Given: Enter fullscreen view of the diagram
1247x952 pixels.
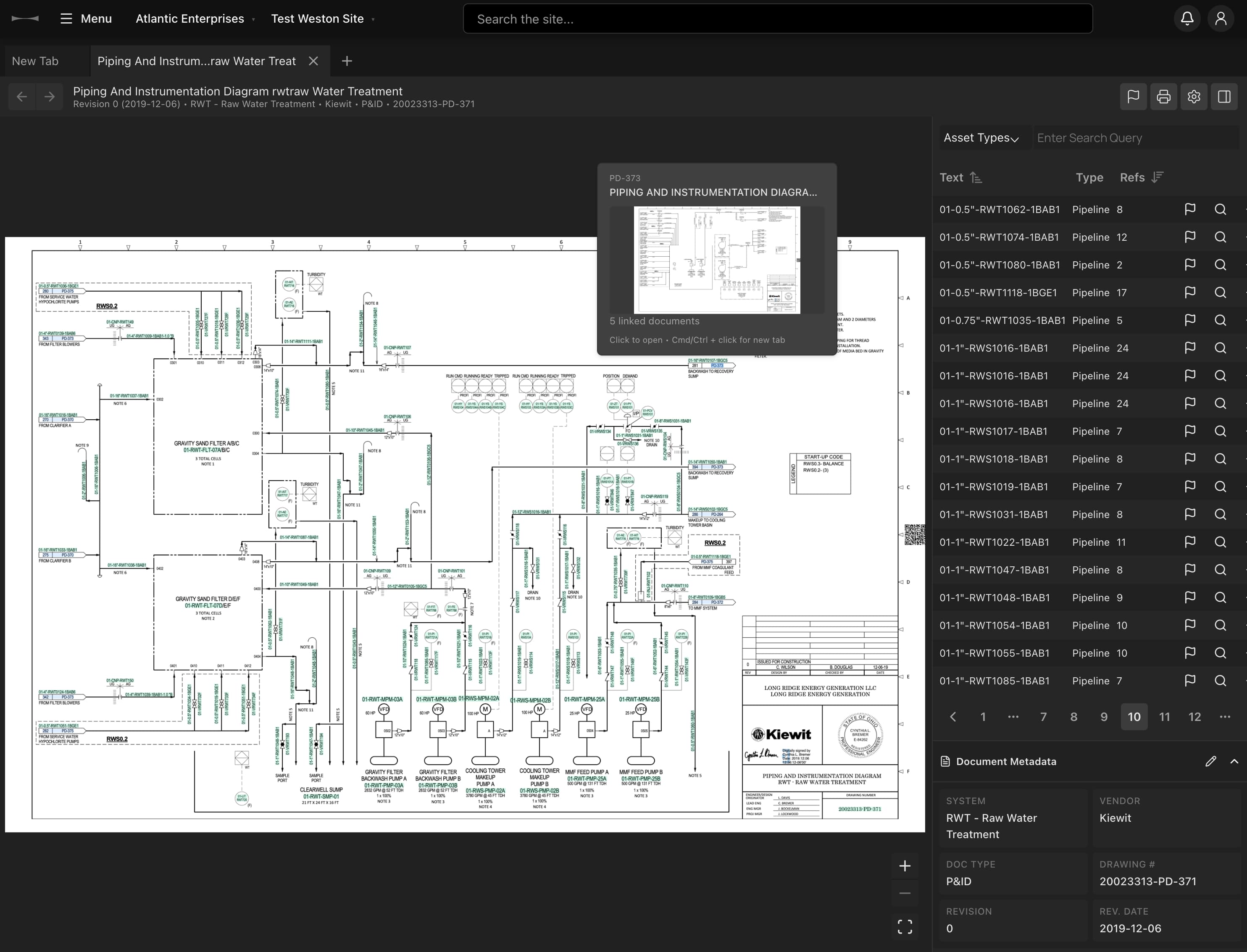Looking at the screenshot, I should coord(905,928).
